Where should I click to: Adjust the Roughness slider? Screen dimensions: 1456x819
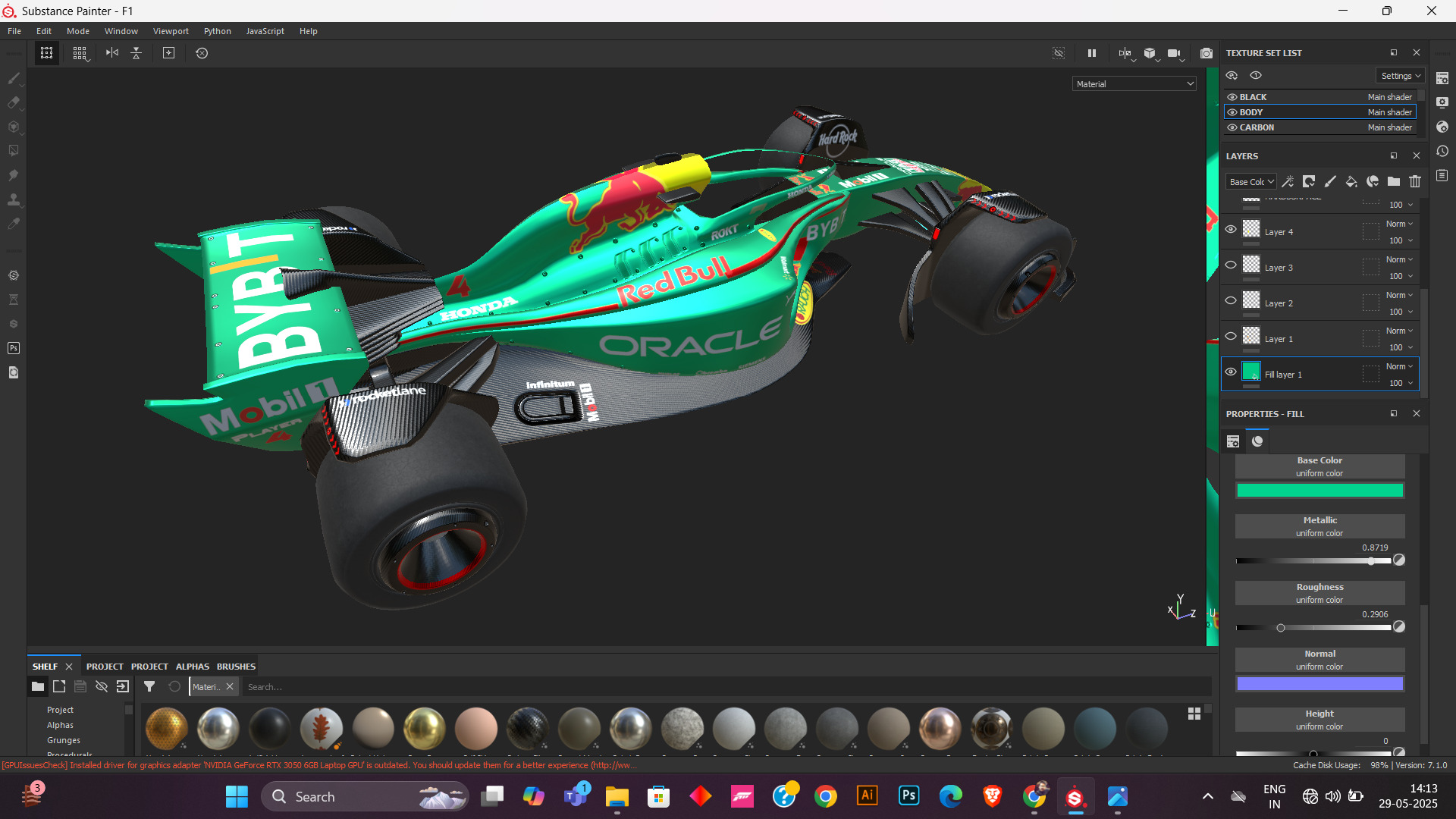[x=1313, y=628]
